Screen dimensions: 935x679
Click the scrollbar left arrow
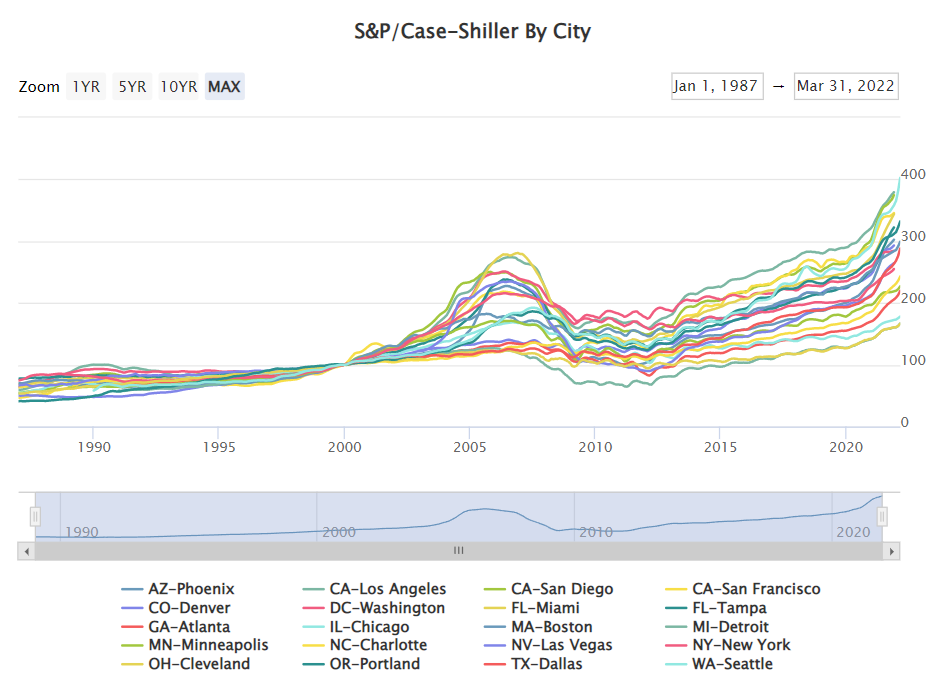26,551
